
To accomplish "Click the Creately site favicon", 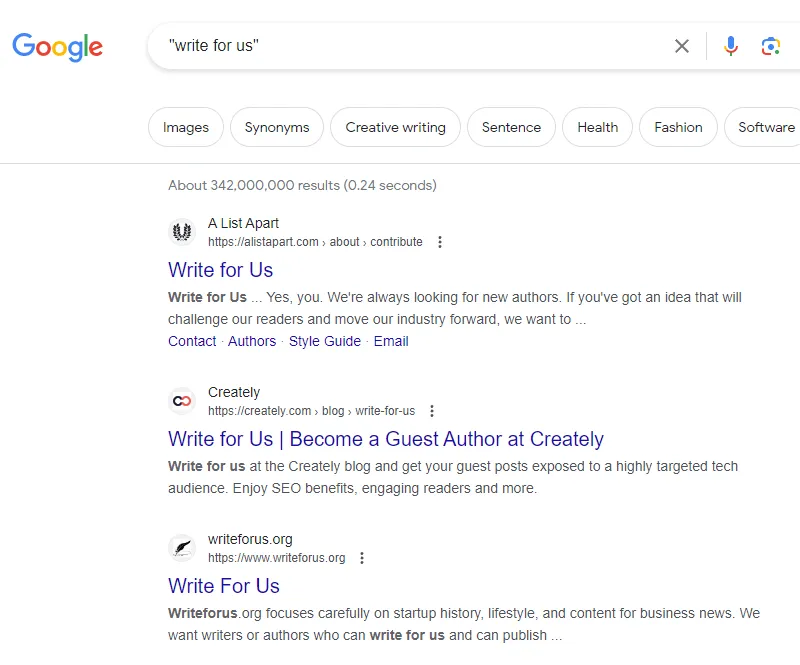I will click(x=182, y=400).
